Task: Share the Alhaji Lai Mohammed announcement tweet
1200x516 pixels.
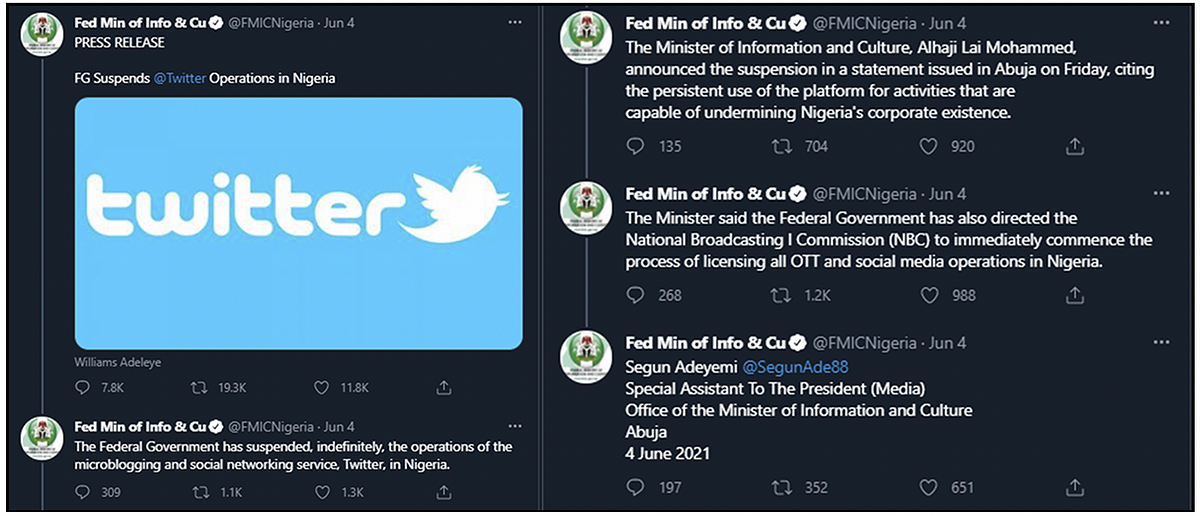Action: click(x=1075, y=146)
